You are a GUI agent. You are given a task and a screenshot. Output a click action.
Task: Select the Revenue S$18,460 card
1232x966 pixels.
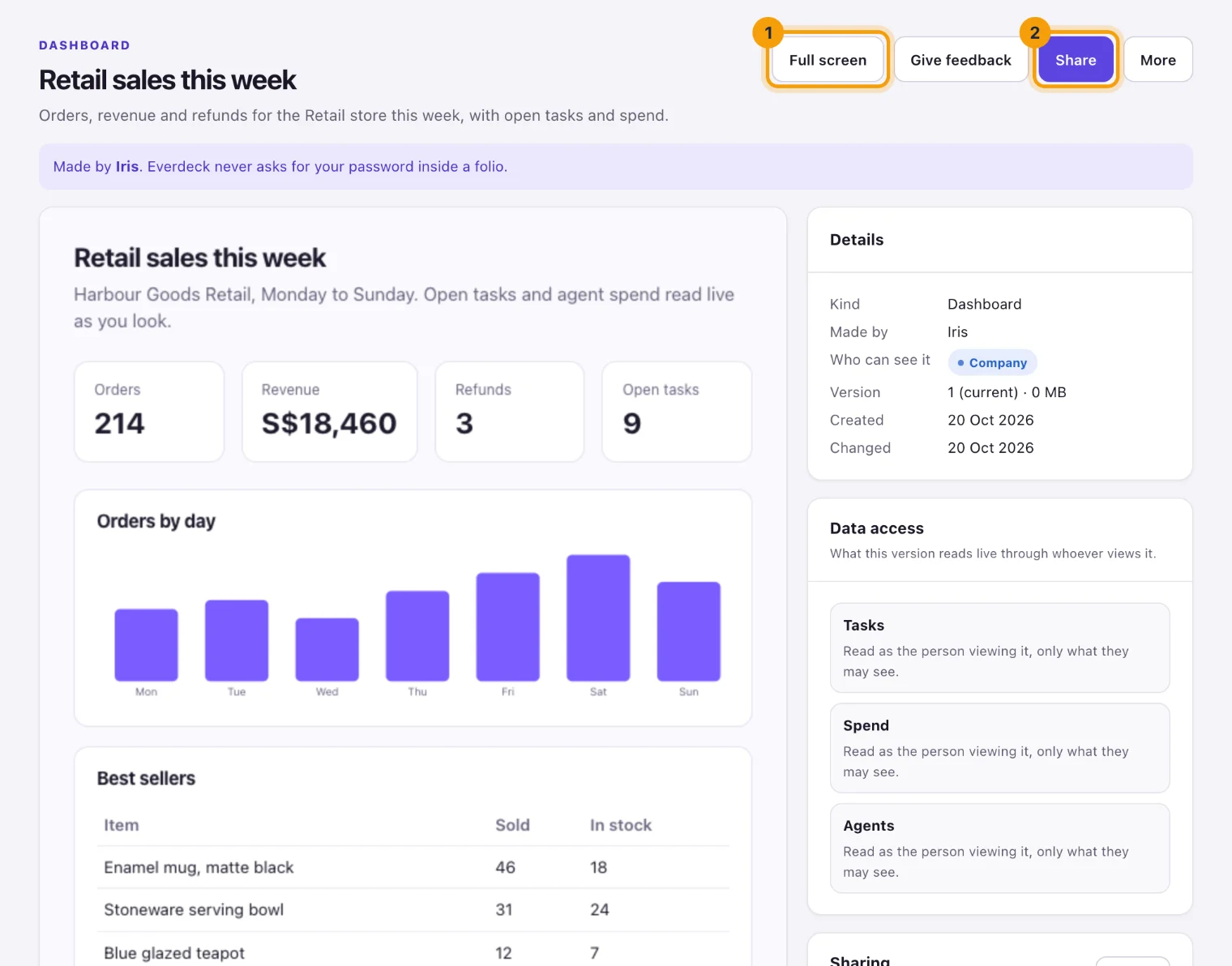click(329, 412)
